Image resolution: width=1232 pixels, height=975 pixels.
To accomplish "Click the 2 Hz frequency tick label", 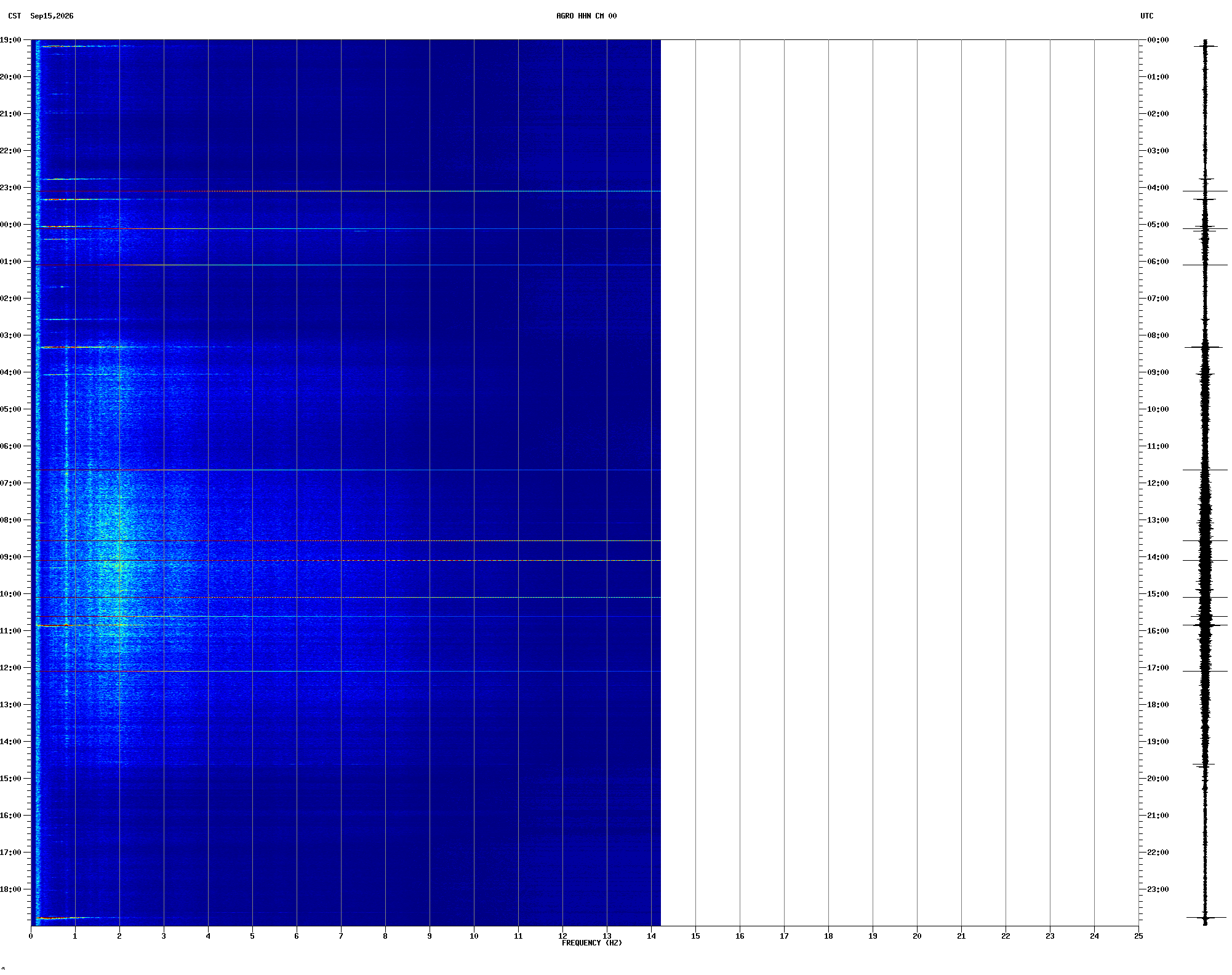I will (x=119, y=936).
